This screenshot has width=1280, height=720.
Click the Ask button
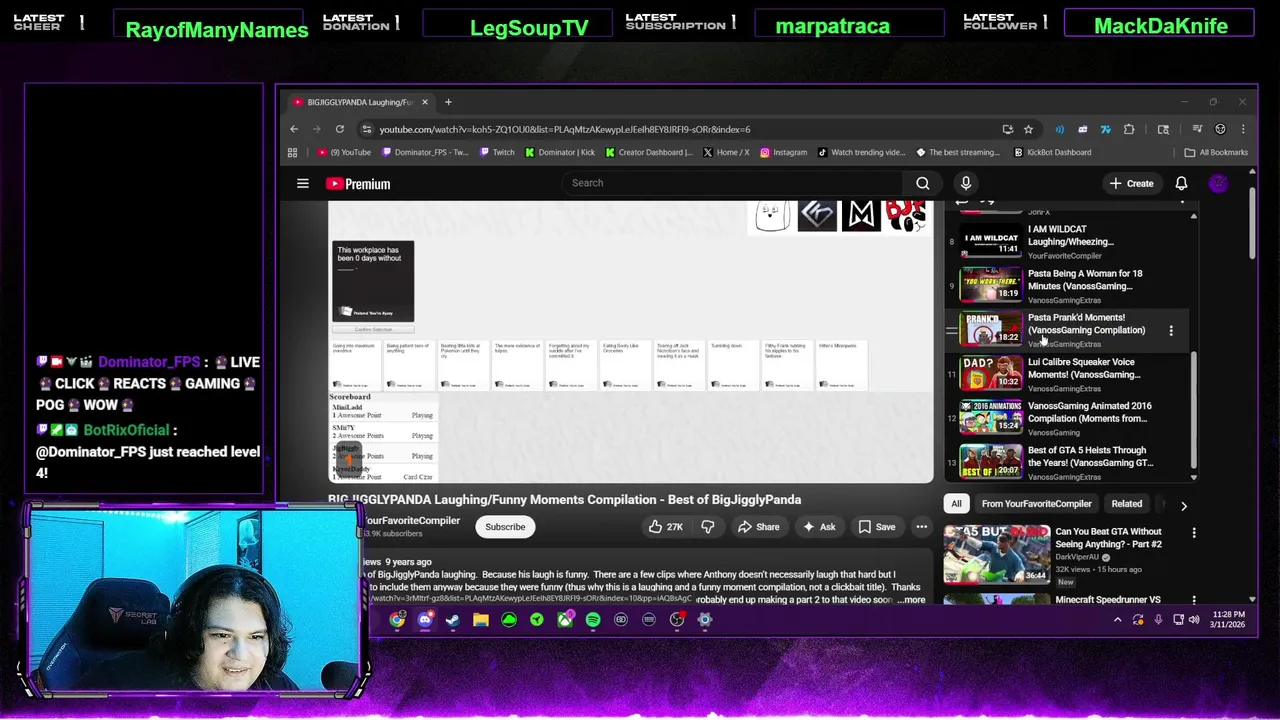[819, 527]
